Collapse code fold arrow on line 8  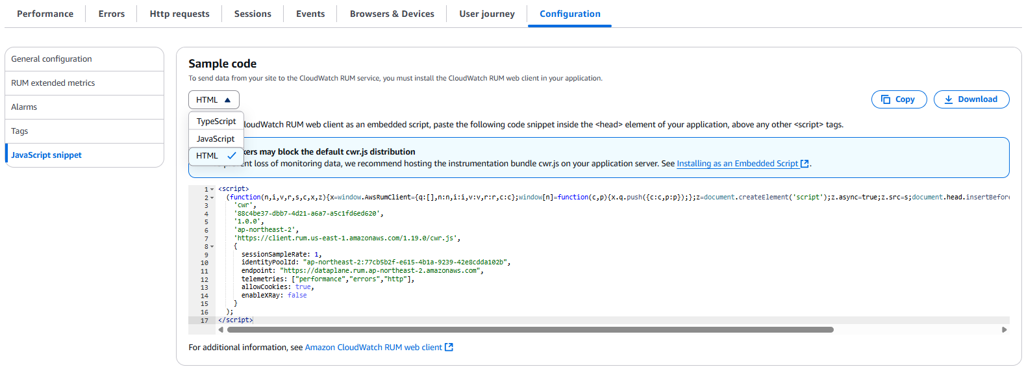pyautogui.click(x=212, y=246)
